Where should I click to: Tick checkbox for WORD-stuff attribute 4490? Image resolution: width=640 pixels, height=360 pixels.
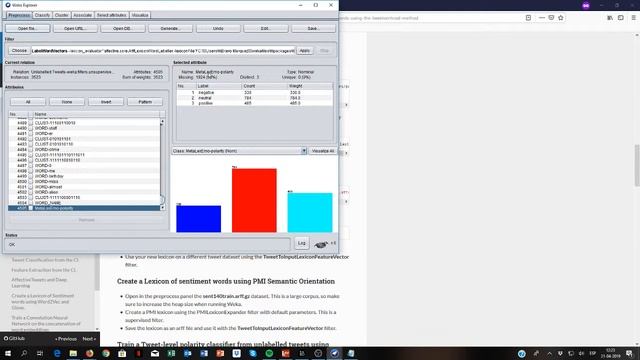tap(31, 128)
